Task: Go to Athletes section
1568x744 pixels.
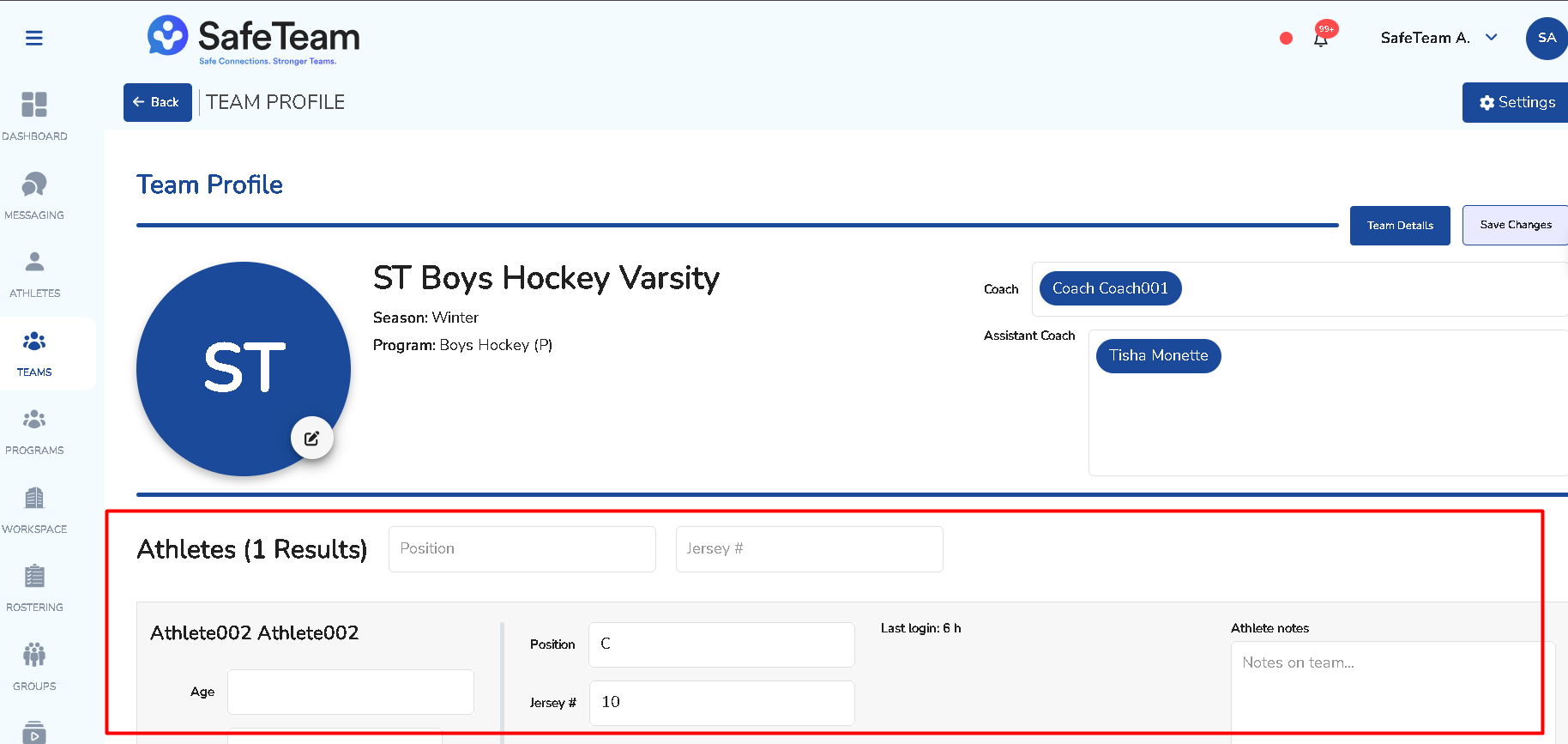Action: pos(34,274)
